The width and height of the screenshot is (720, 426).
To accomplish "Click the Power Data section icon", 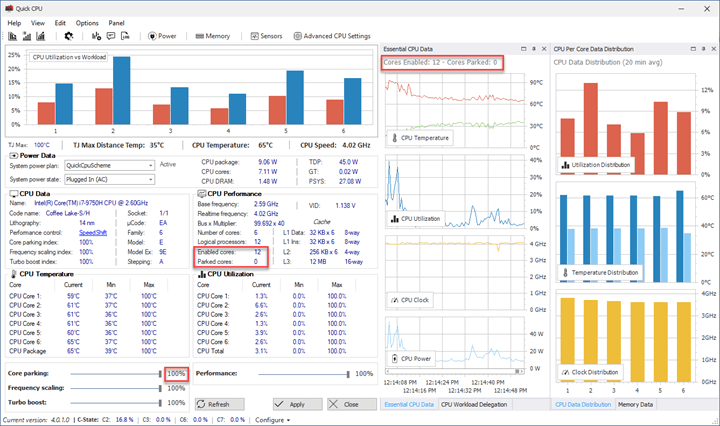I will click(x=13, y=156).
